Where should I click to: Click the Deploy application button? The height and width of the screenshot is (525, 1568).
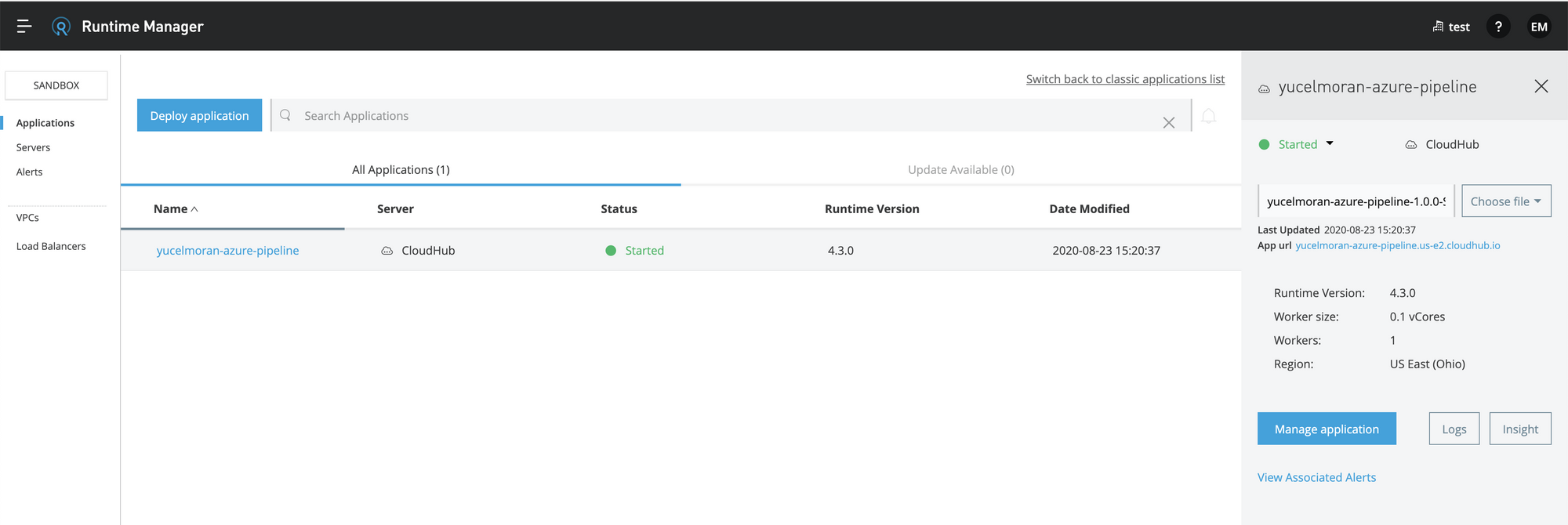click(x=199, y=115)
